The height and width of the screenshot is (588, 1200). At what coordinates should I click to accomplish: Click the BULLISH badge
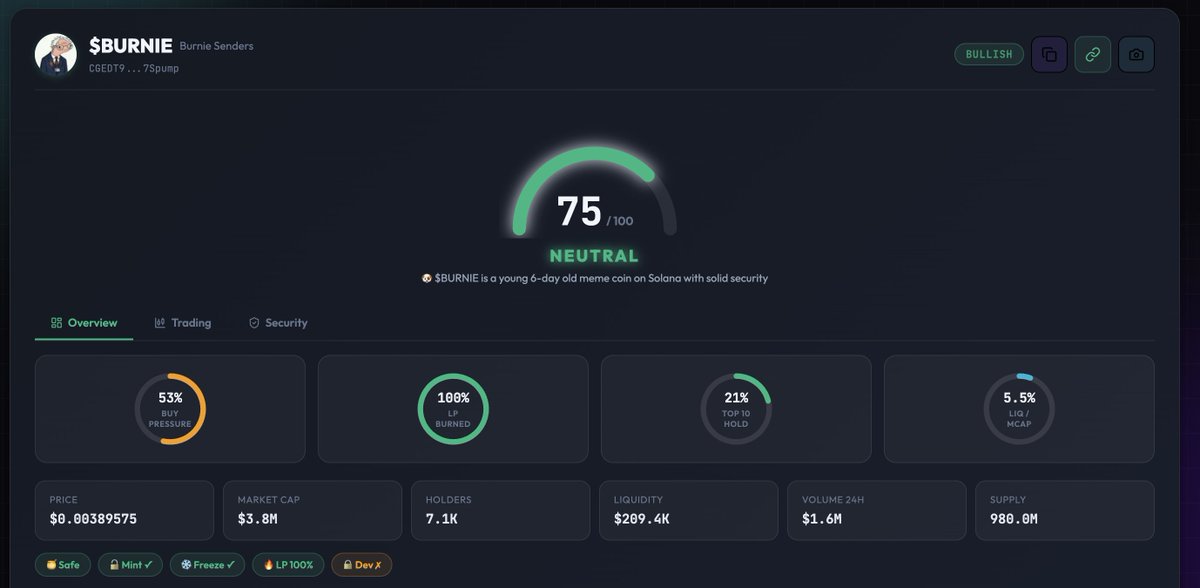(x=989, y=54)
